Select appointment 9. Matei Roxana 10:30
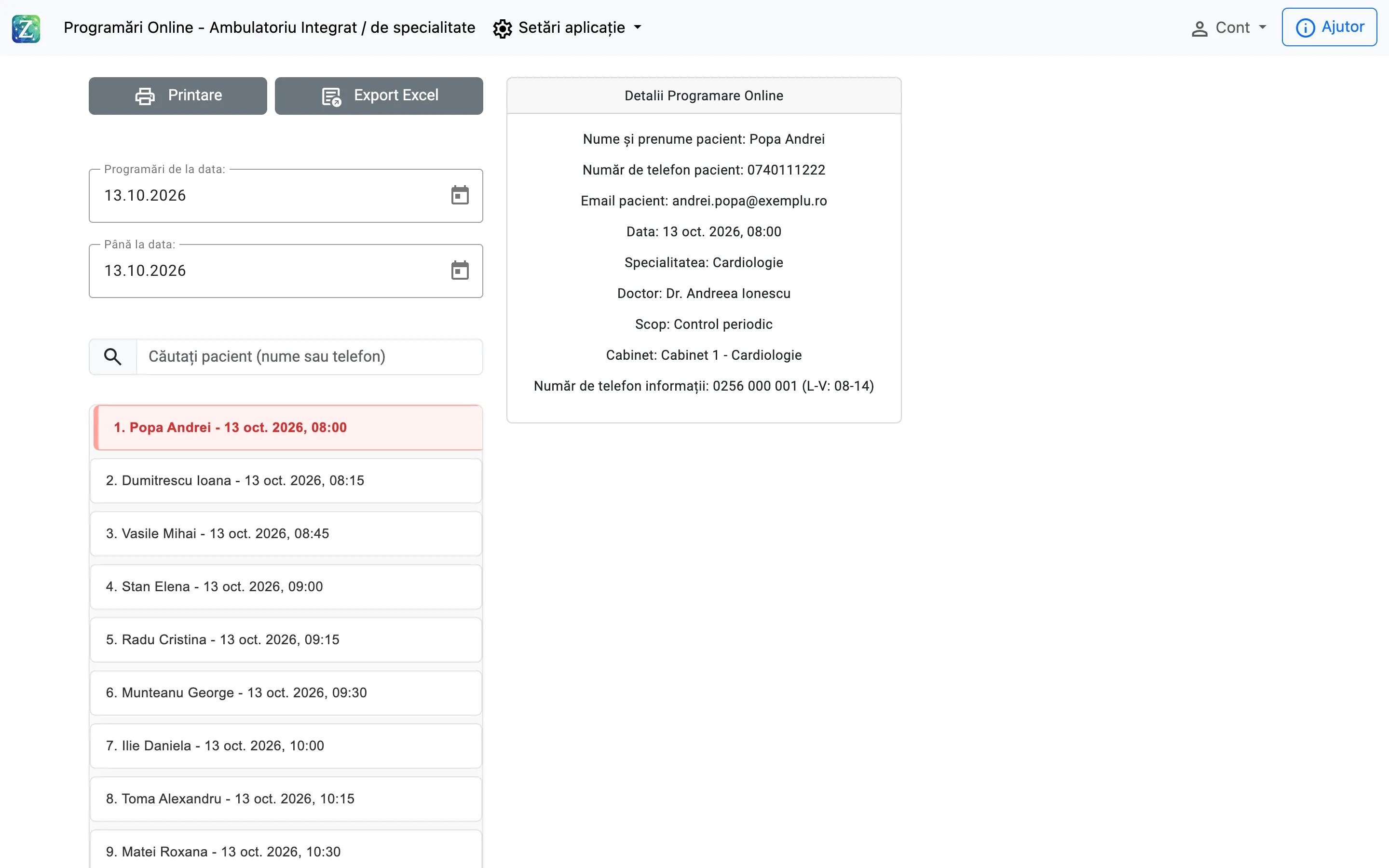 point(286,849)
